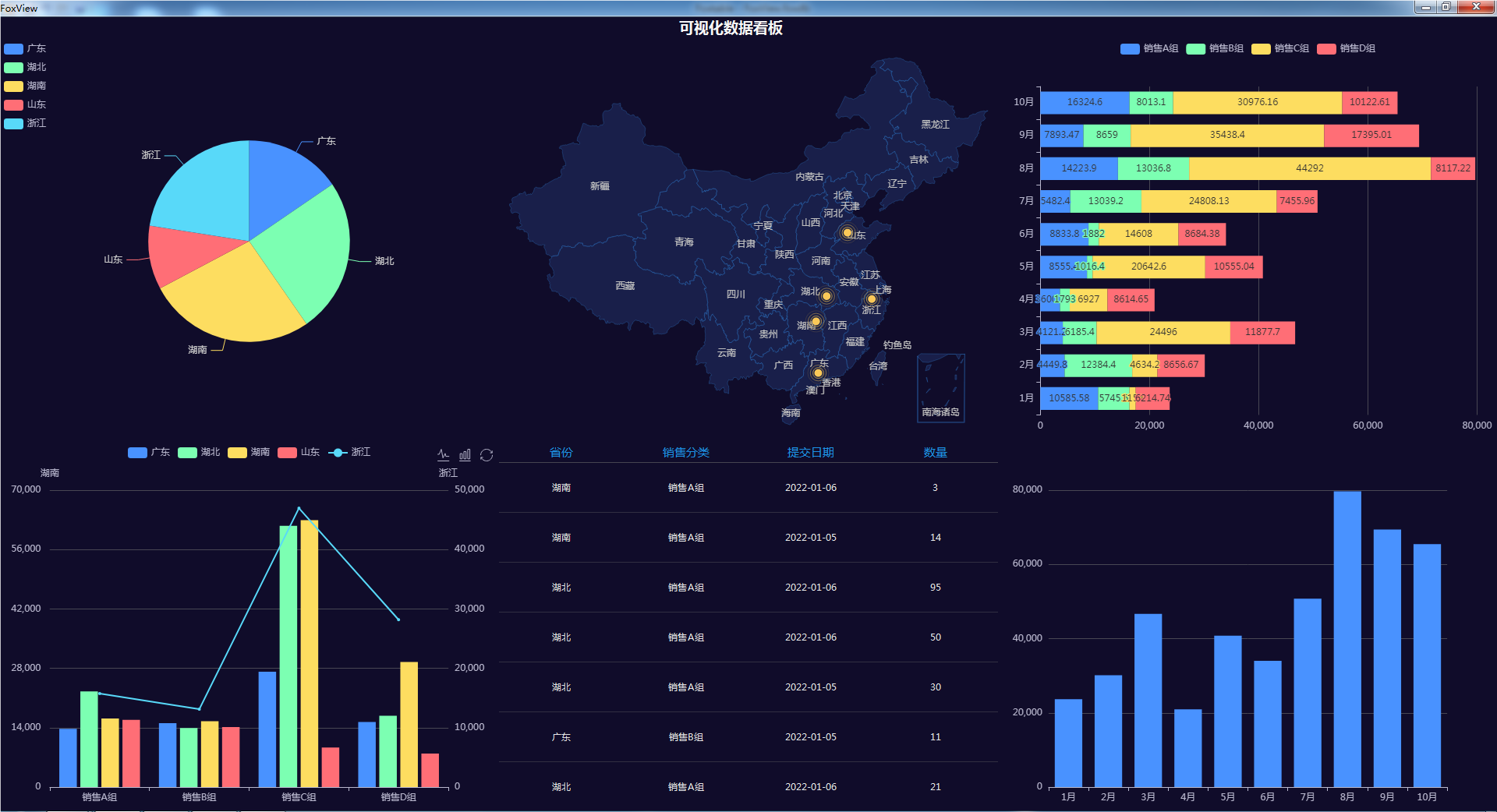The height and width of the screenshot is (812, 1497).
Task: Click the 提交日期 column header
Action: 810,452
